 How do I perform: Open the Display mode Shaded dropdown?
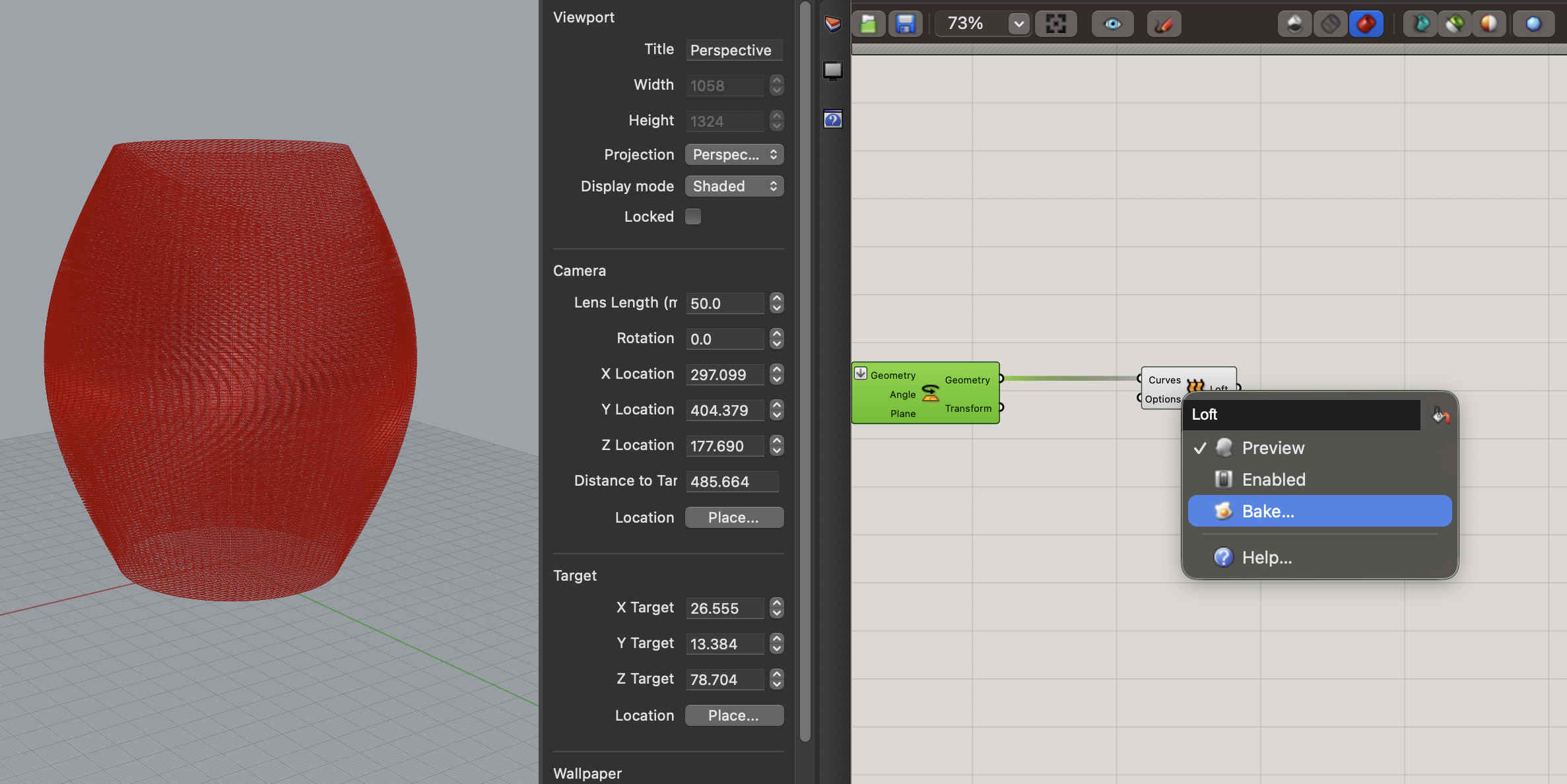(x=734, y=186)
